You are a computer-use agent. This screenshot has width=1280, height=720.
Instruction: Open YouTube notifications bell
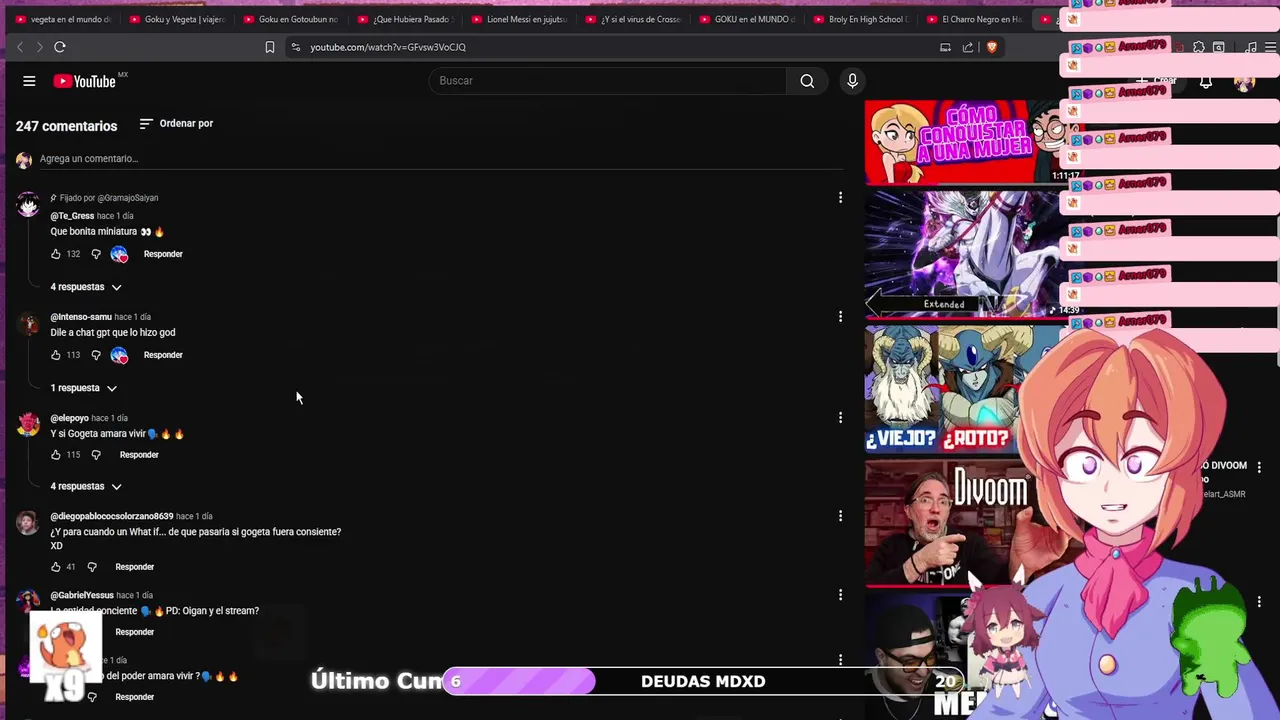click(1206, 82)
